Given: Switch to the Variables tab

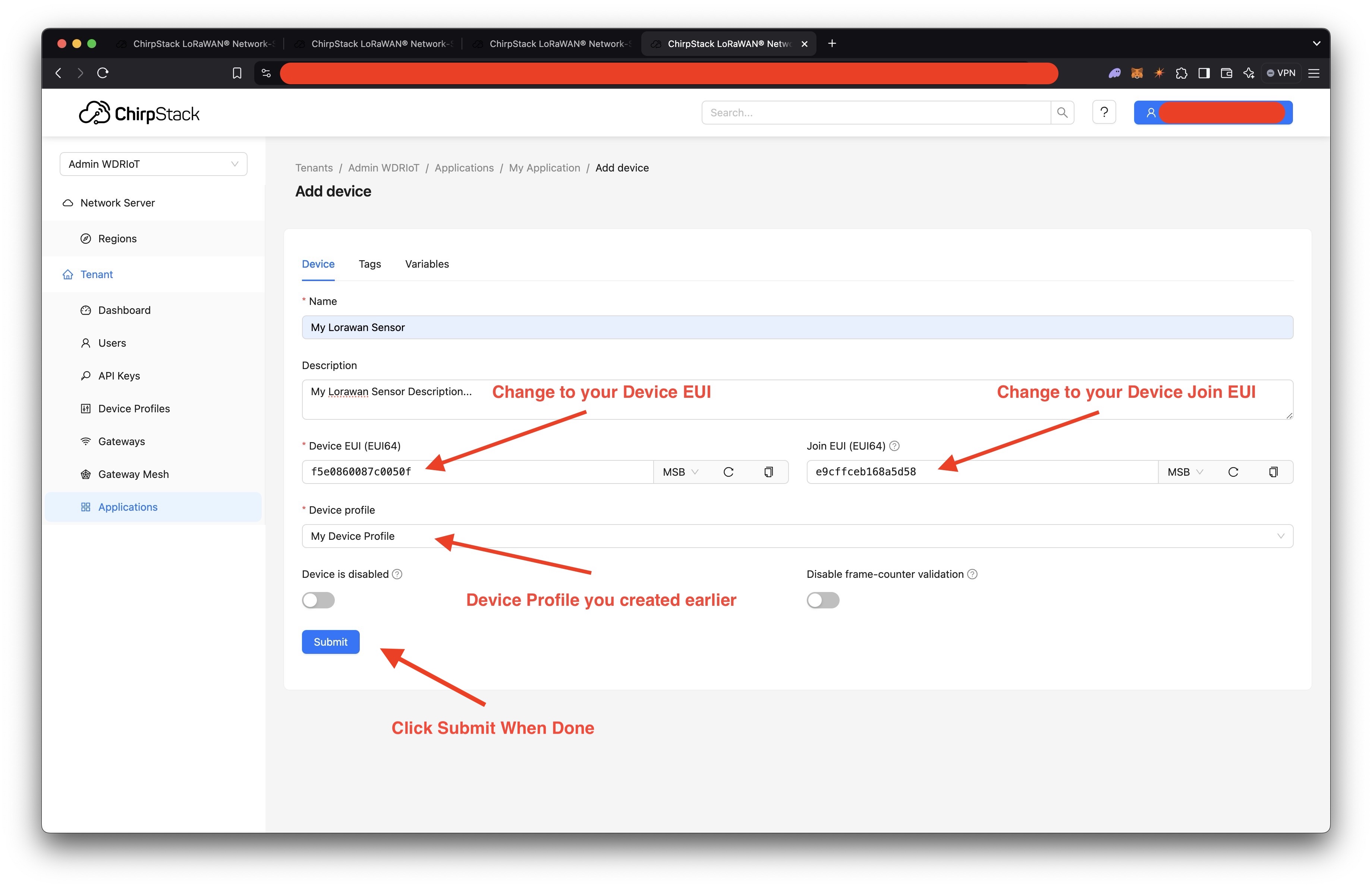Looking at the screenshot, I should (427, 264).
